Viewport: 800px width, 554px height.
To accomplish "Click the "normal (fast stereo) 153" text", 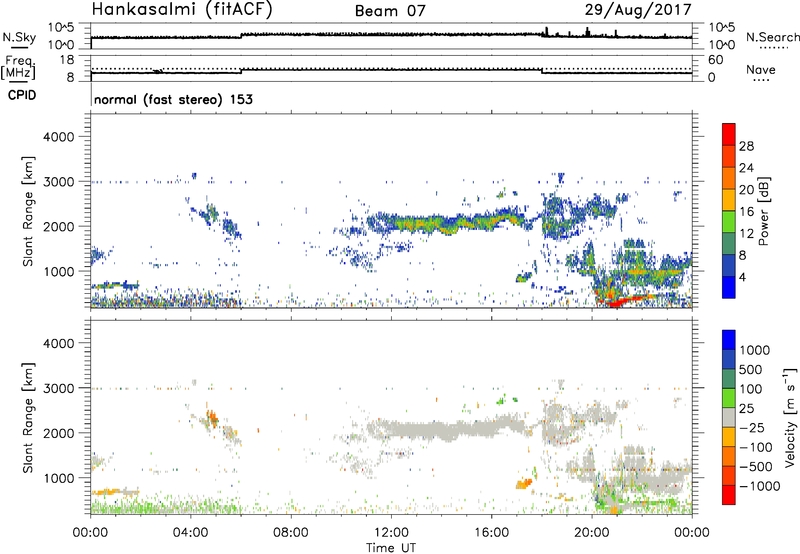I will (173, 99).
